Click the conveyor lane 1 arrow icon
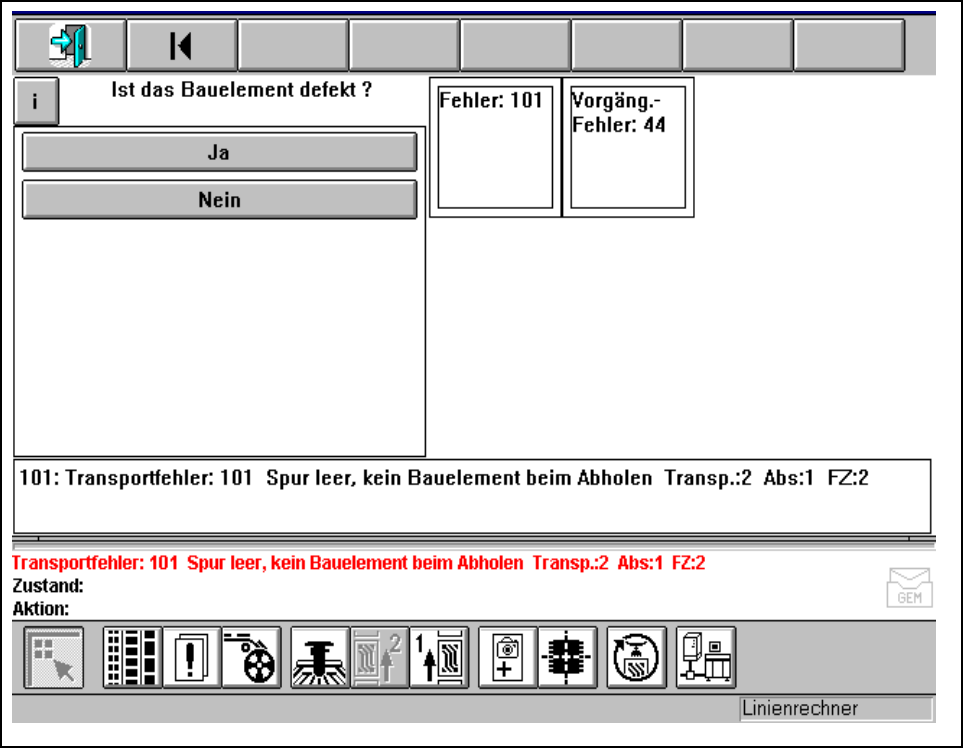Viewport: 963px width, 748px height. point(439,658)
